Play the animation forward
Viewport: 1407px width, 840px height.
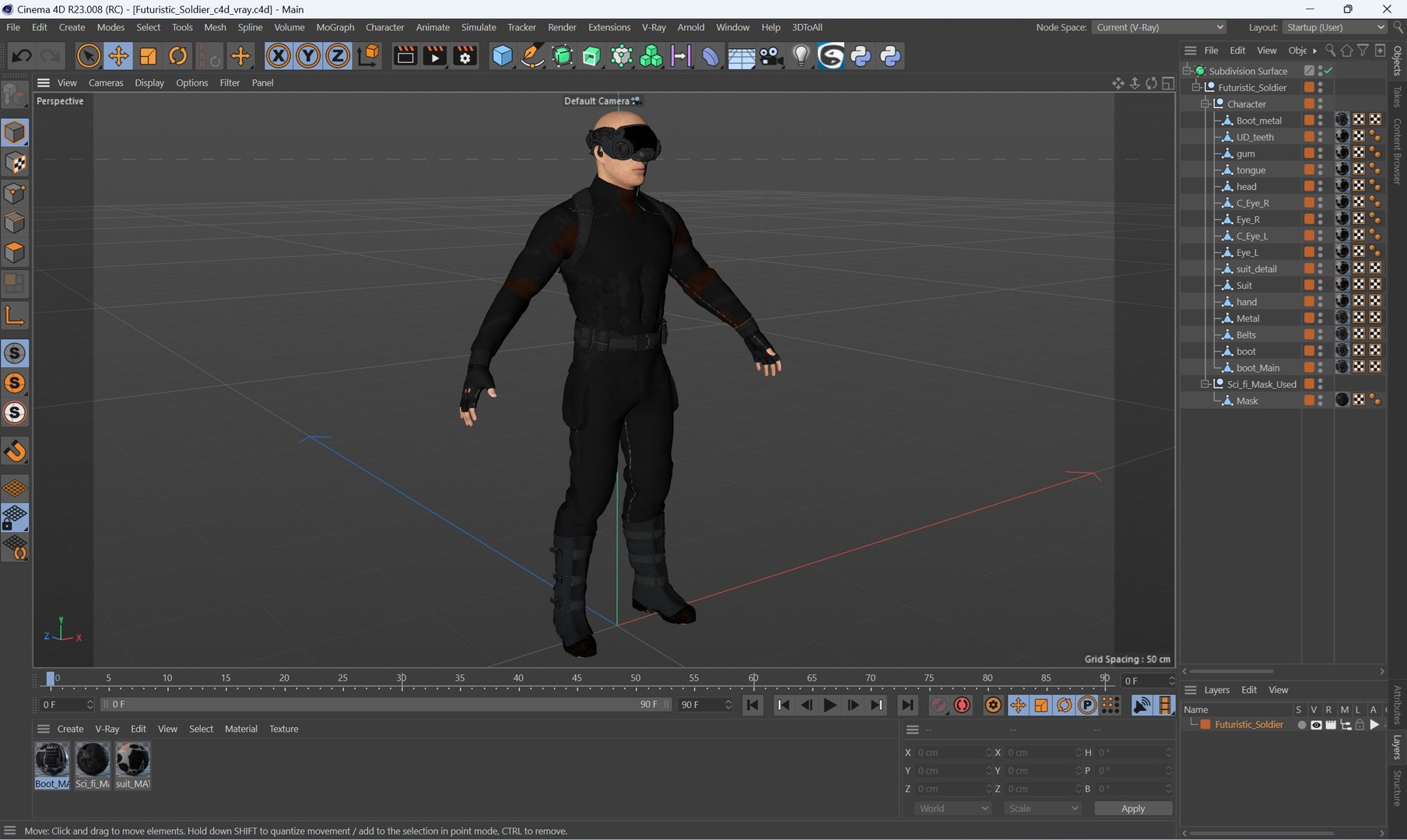(830, 705)
